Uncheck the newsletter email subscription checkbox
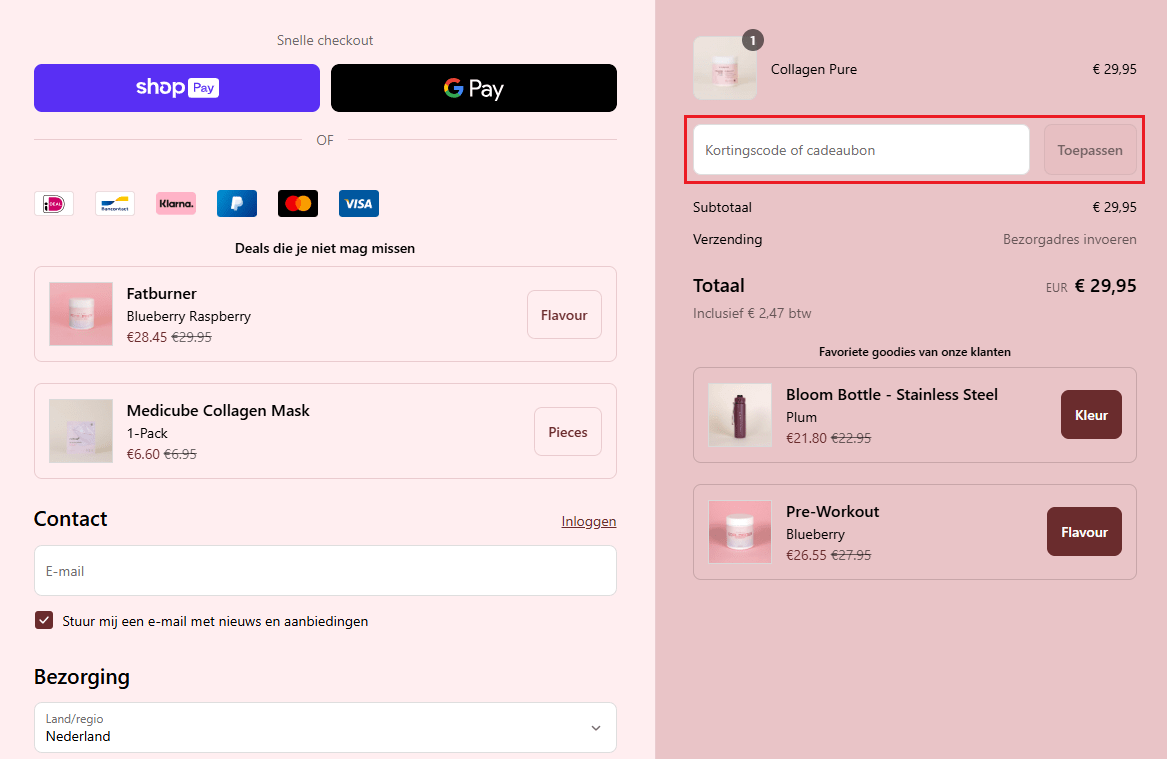Viewport: 1167px width, 759px height. pos(44,621)
